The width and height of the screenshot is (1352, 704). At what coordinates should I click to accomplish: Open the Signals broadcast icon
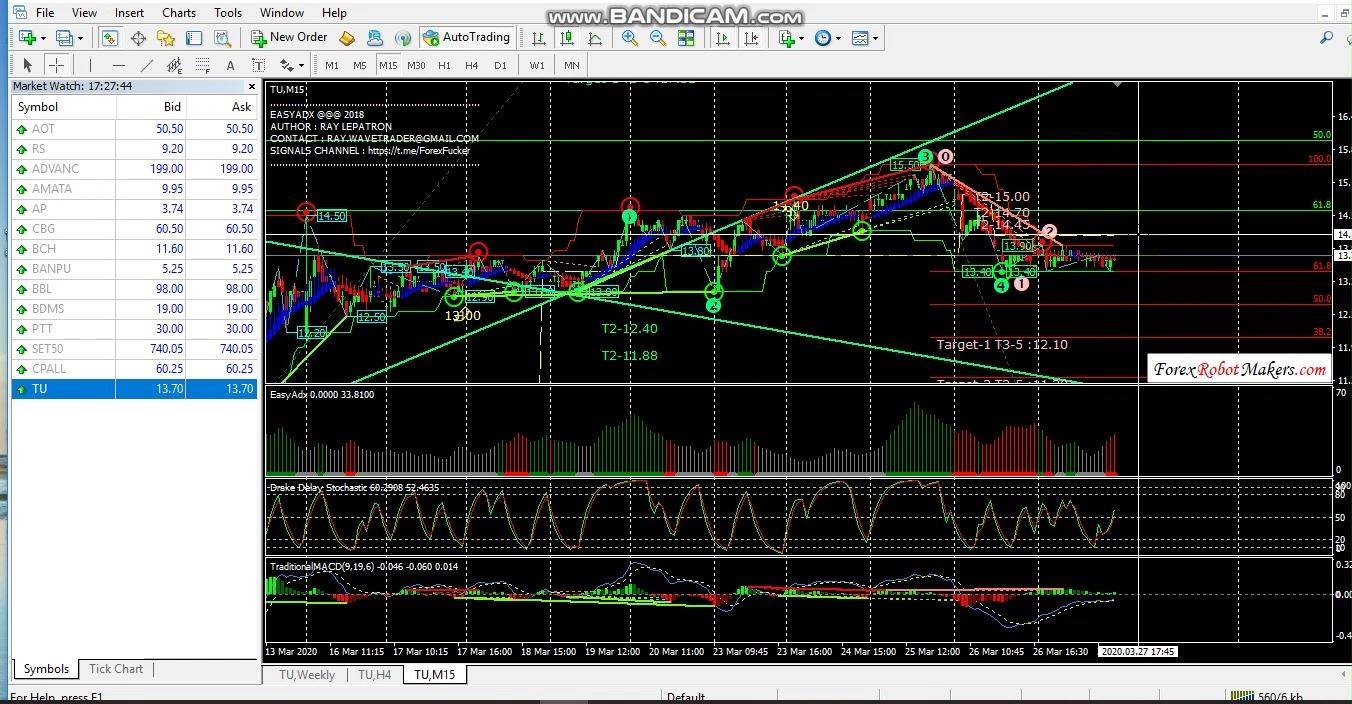pyautogui.click(x=403, y=38)
